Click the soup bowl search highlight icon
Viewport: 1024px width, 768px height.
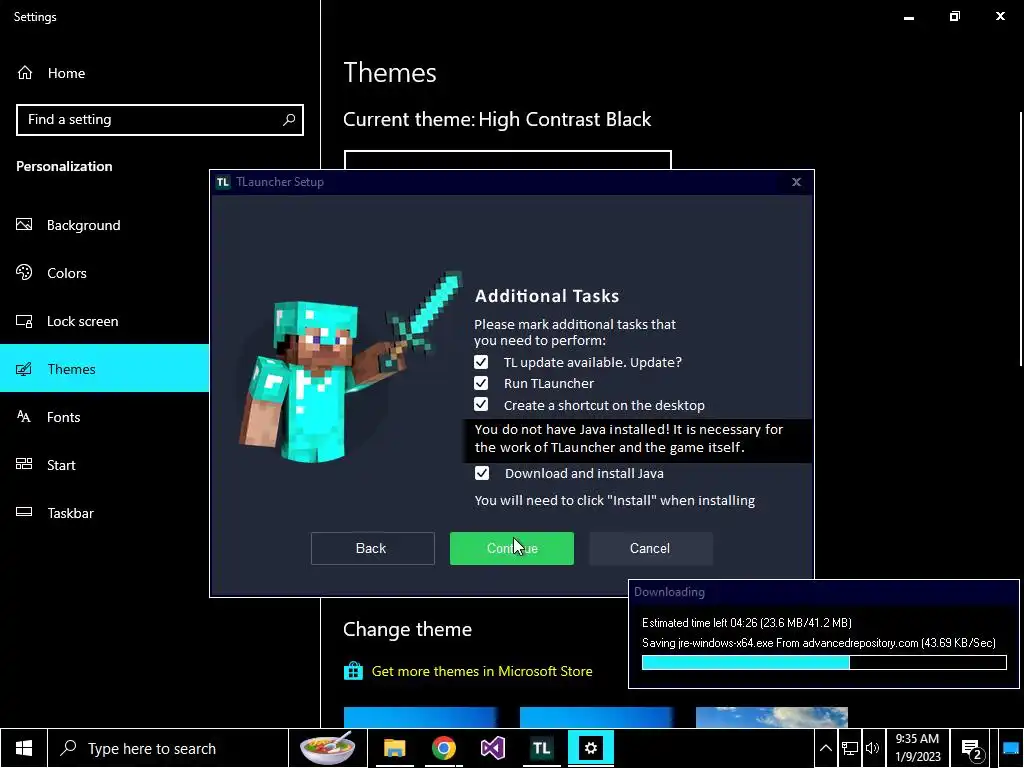[327, 748]
